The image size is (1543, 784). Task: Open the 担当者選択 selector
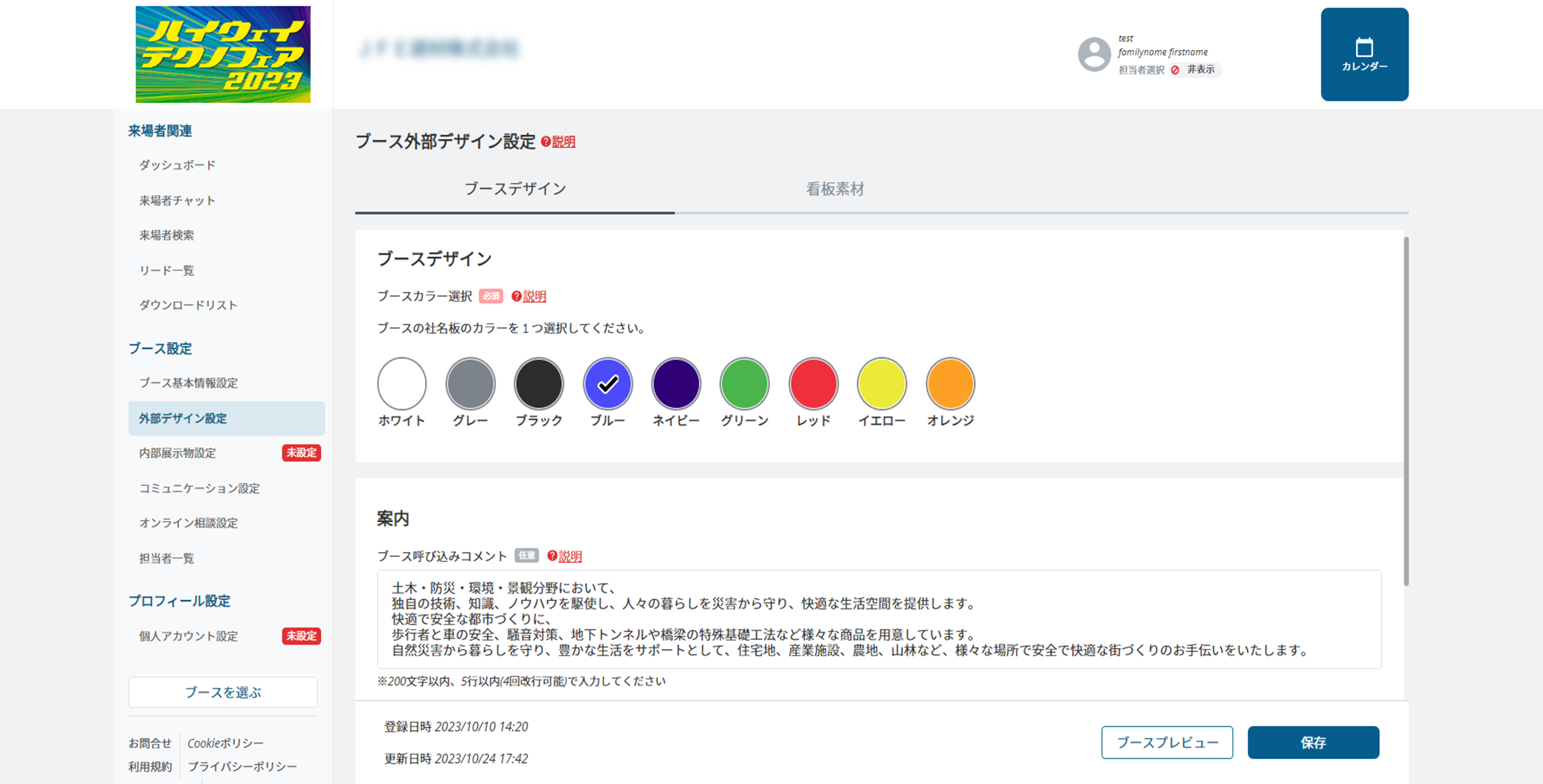coord(1141,70)
